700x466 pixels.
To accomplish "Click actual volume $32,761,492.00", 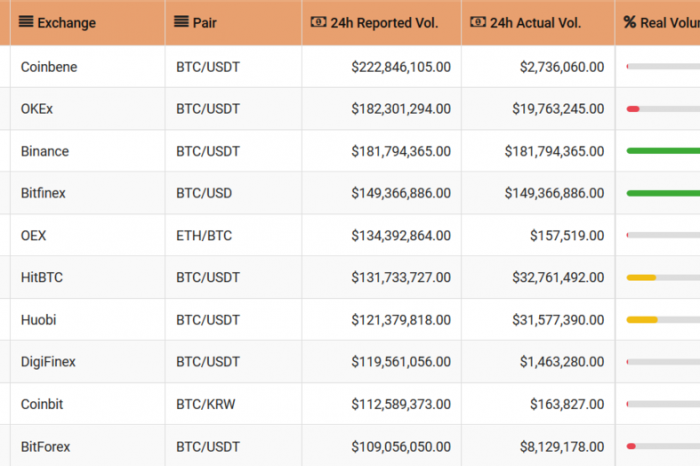I will [x=558, y=277].
